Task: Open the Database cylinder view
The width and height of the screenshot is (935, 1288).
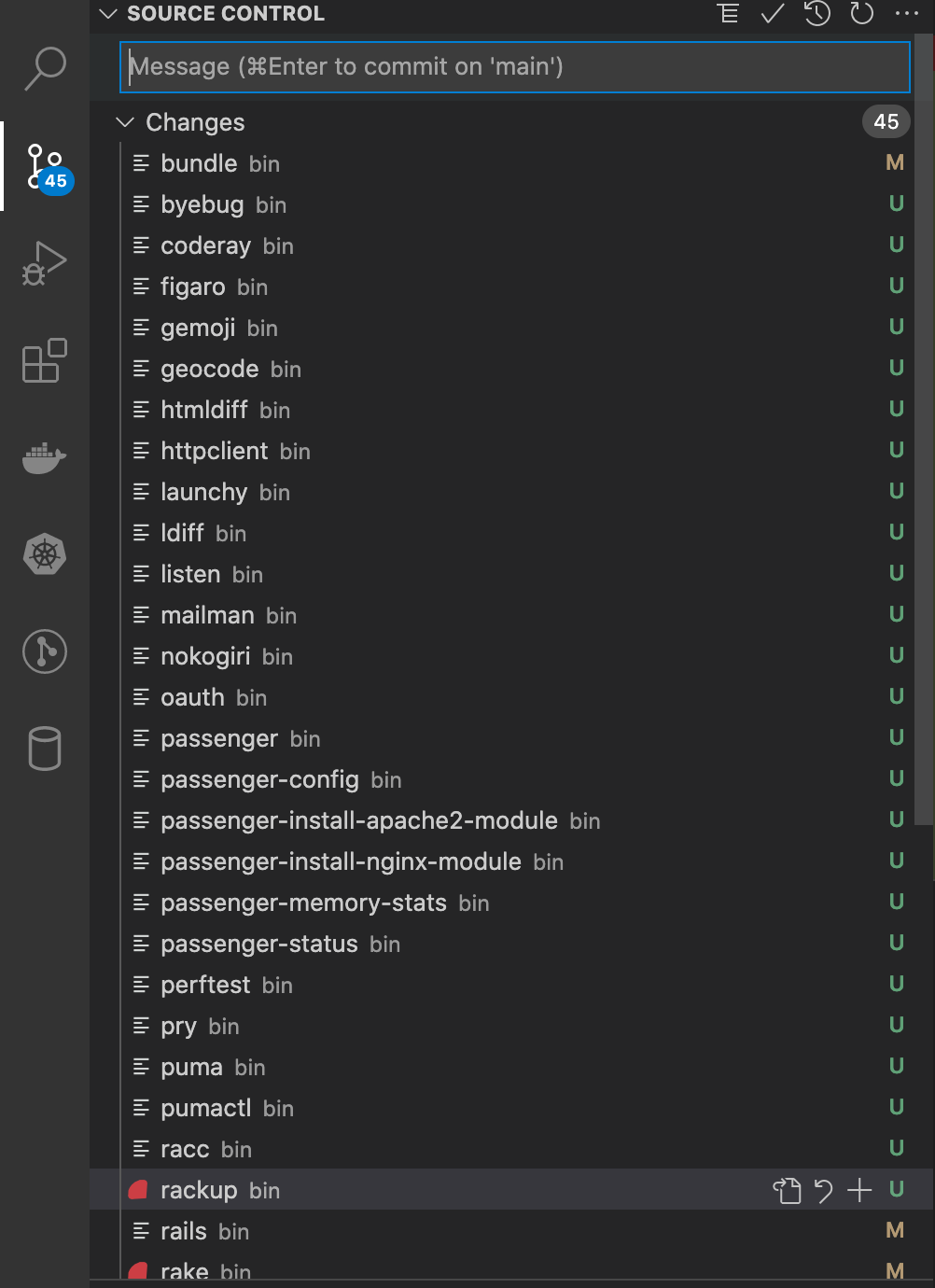Action: (x=45, y=749)
